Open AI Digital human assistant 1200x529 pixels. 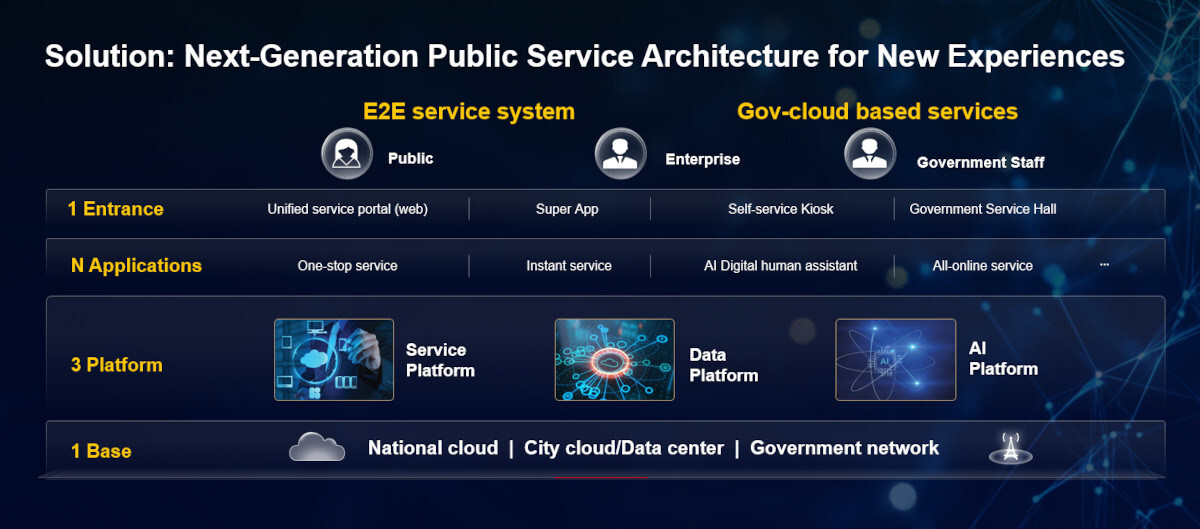(780, 266)
